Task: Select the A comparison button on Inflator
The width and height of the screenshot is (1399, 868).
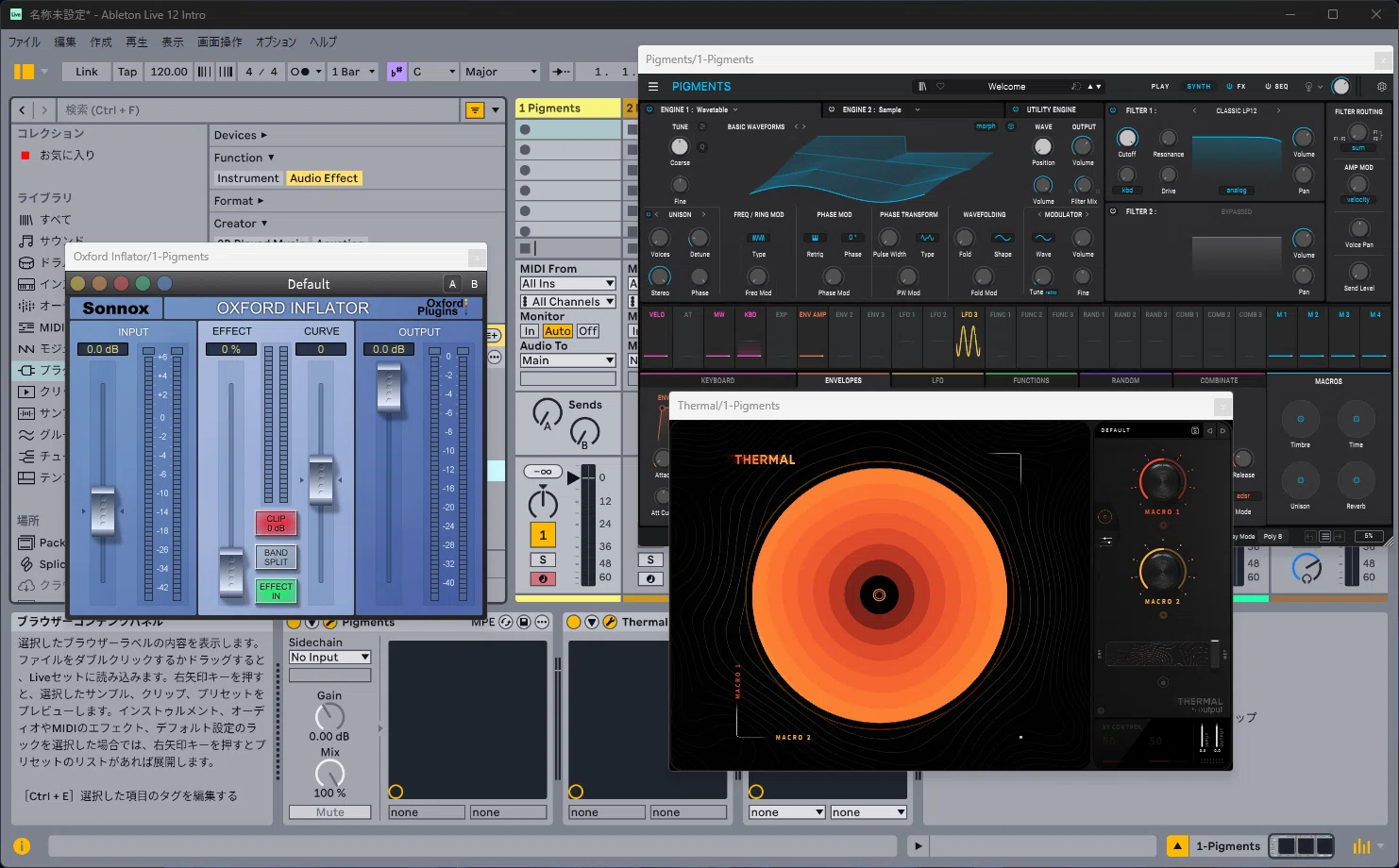Action: pos(452,284)
